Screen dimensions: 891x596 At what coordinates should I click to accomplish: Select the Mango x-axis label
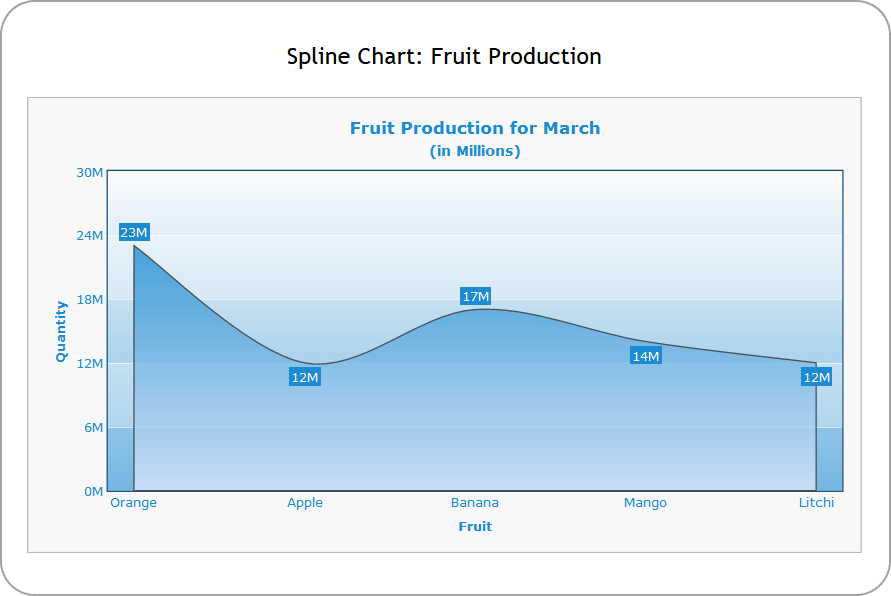(x=645, y=503)
